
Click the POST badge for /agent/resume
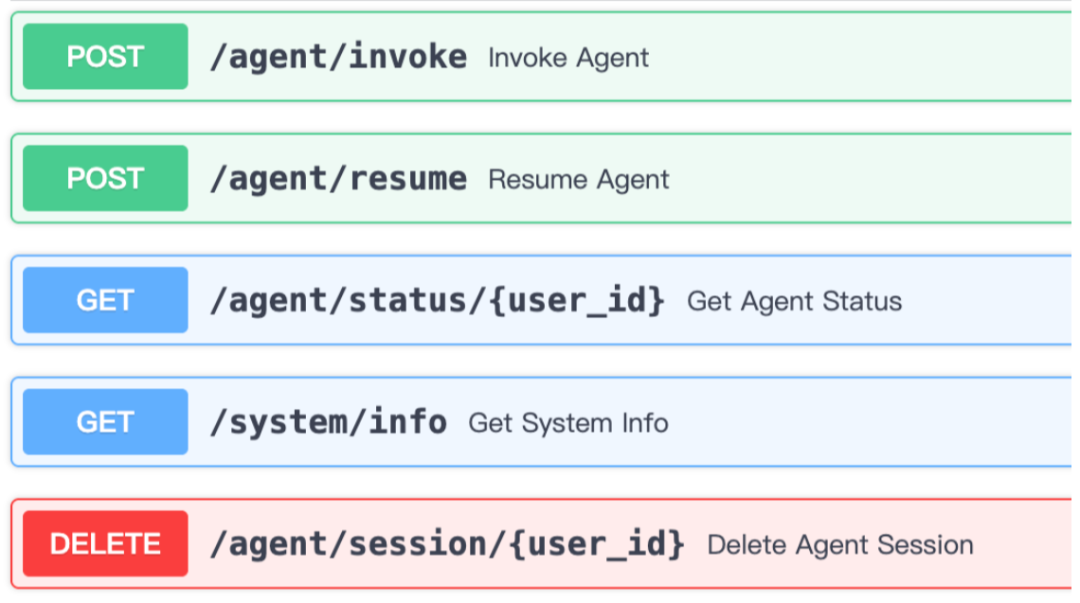[105, 179]
